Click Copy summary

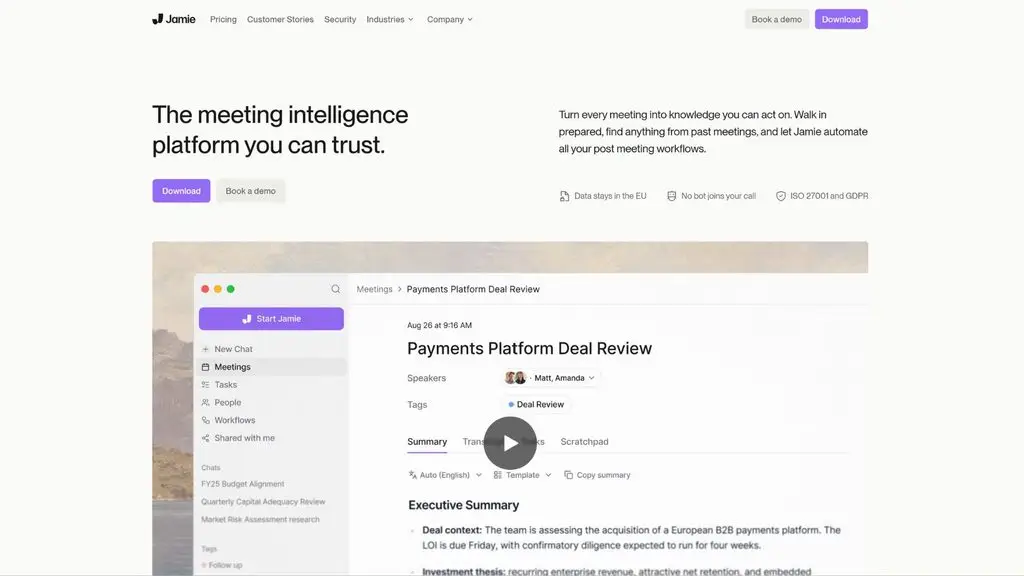[x=598, y=475]
